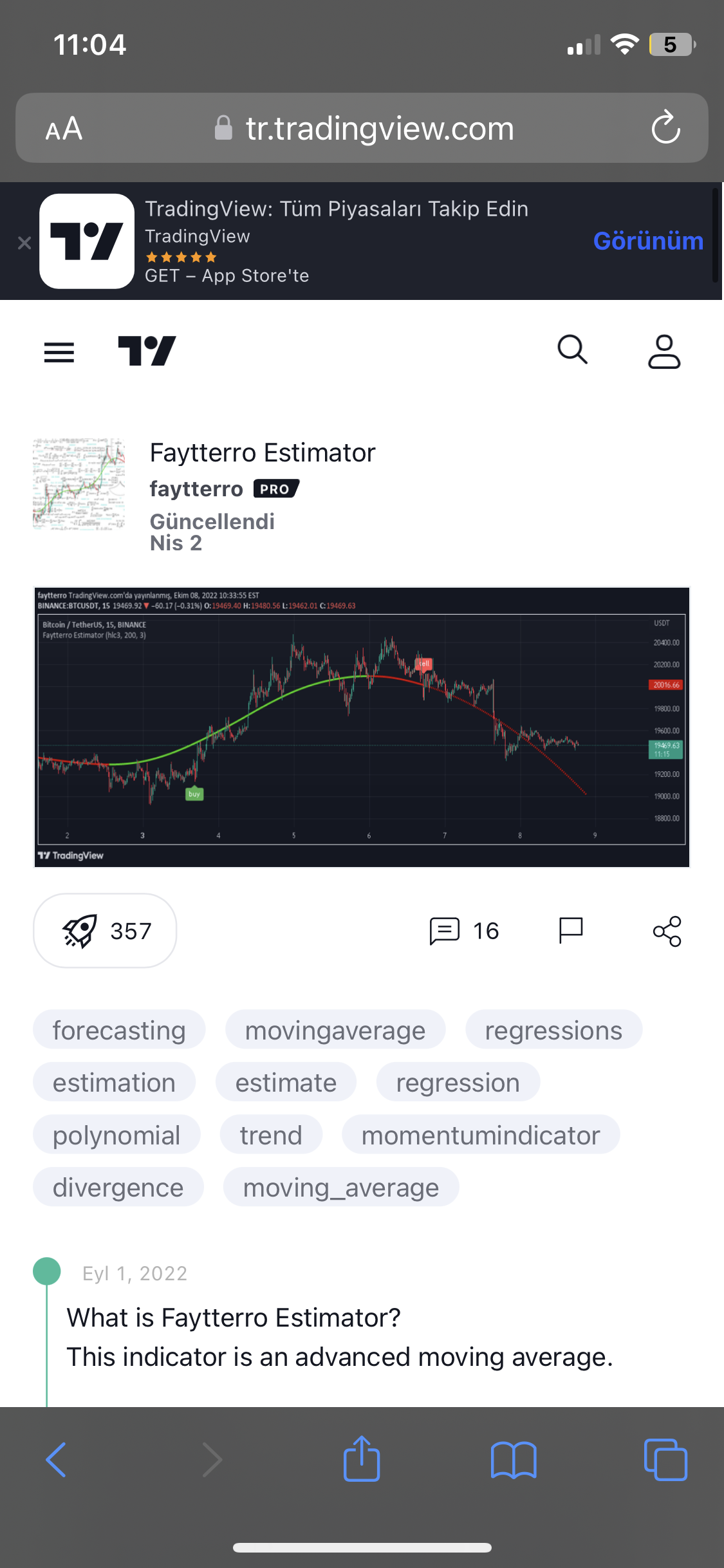The height and width of the screenshot is (1568, 724).
Task: Select the forecasting tag
Action: click(119, 1030)
